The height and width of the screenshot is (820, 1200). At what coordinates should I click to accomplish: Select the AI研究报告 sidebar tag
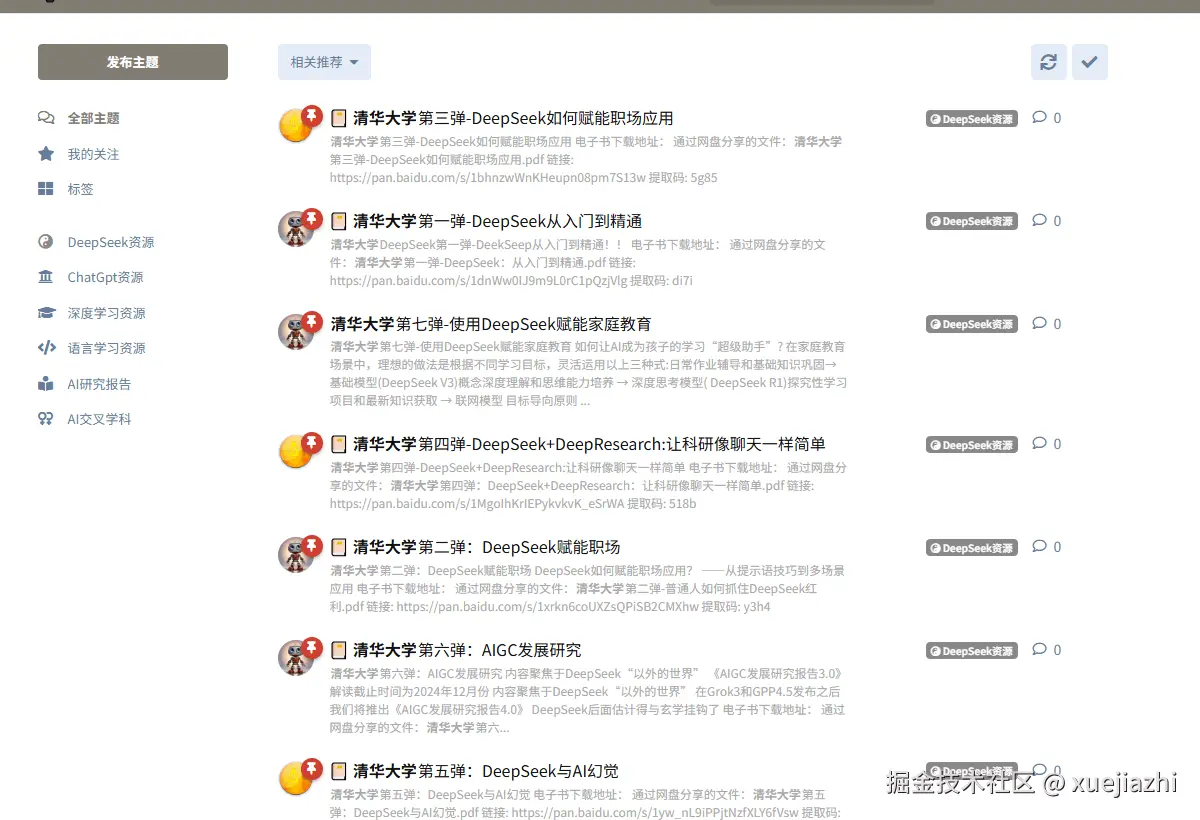[x=99, y=384]
